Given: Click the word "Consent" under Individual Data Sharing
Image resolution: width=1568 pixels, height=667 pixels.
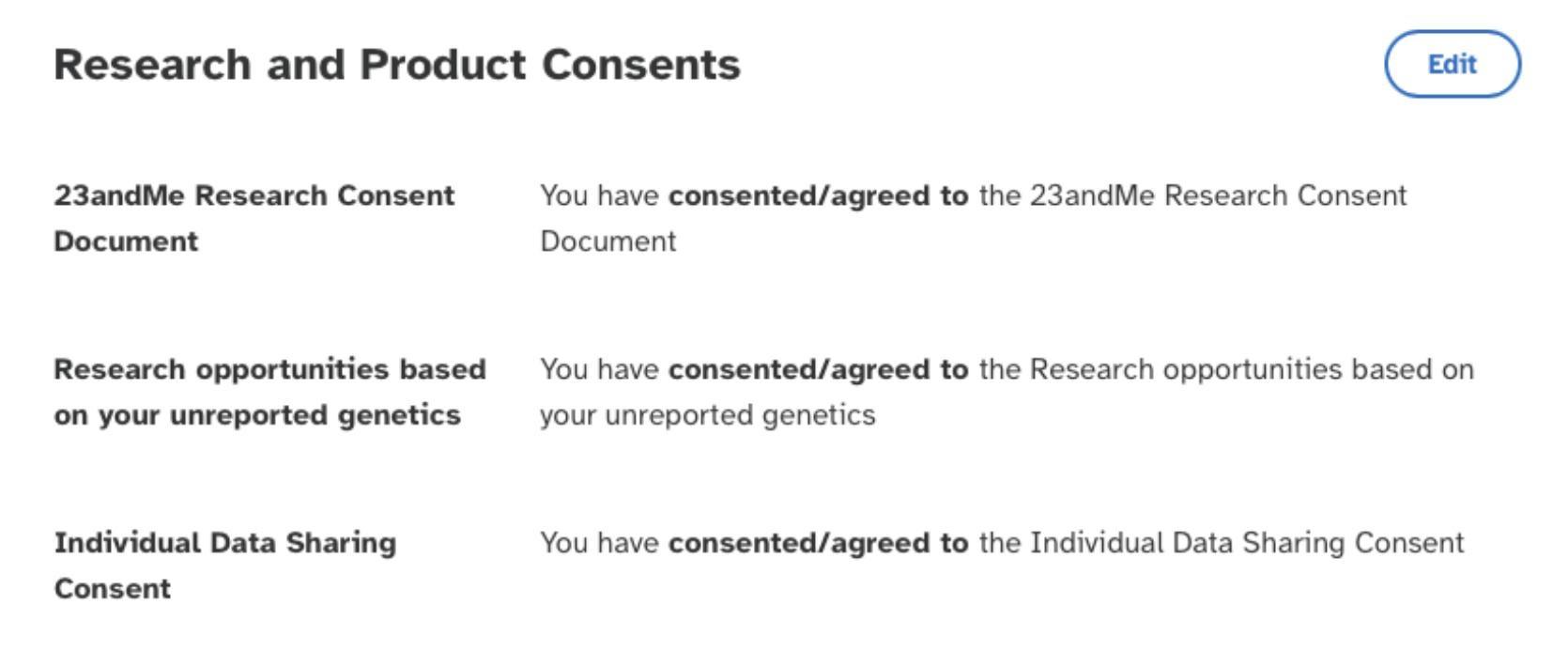Looking at the screenshot, I should coord(112,589).
